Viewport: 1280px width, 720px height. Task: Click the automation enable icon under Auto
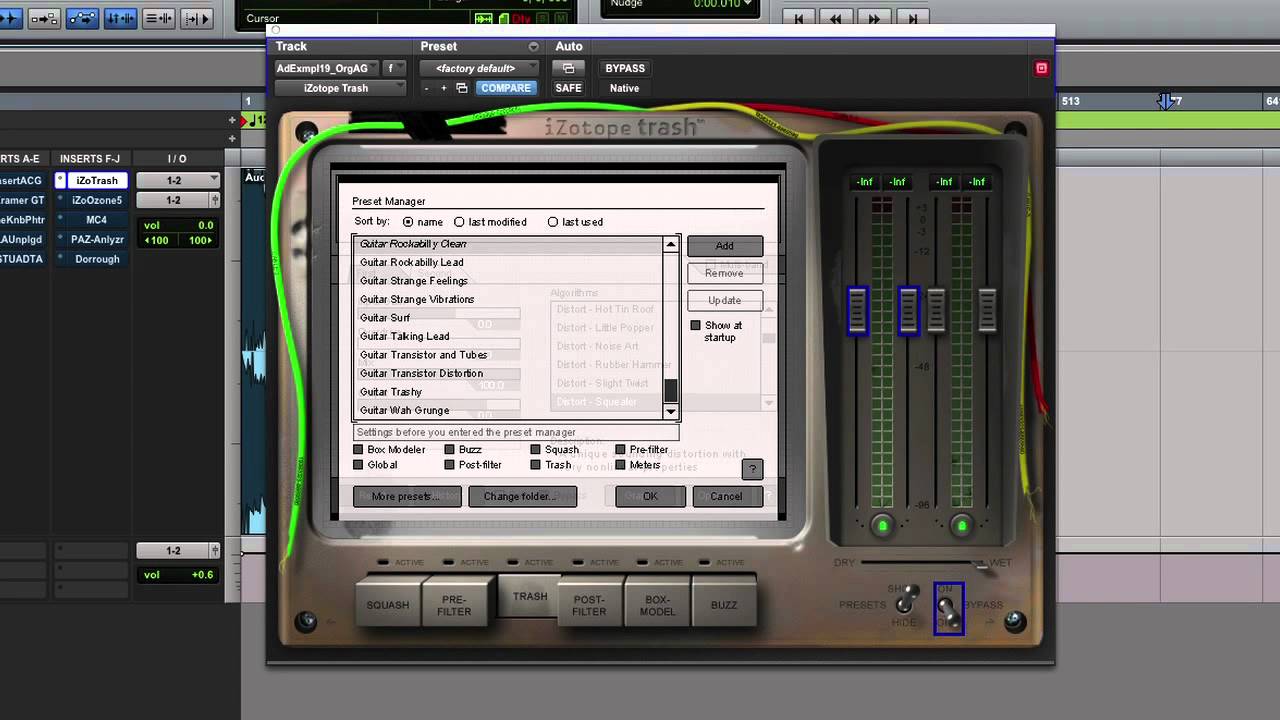pos(568,68)
